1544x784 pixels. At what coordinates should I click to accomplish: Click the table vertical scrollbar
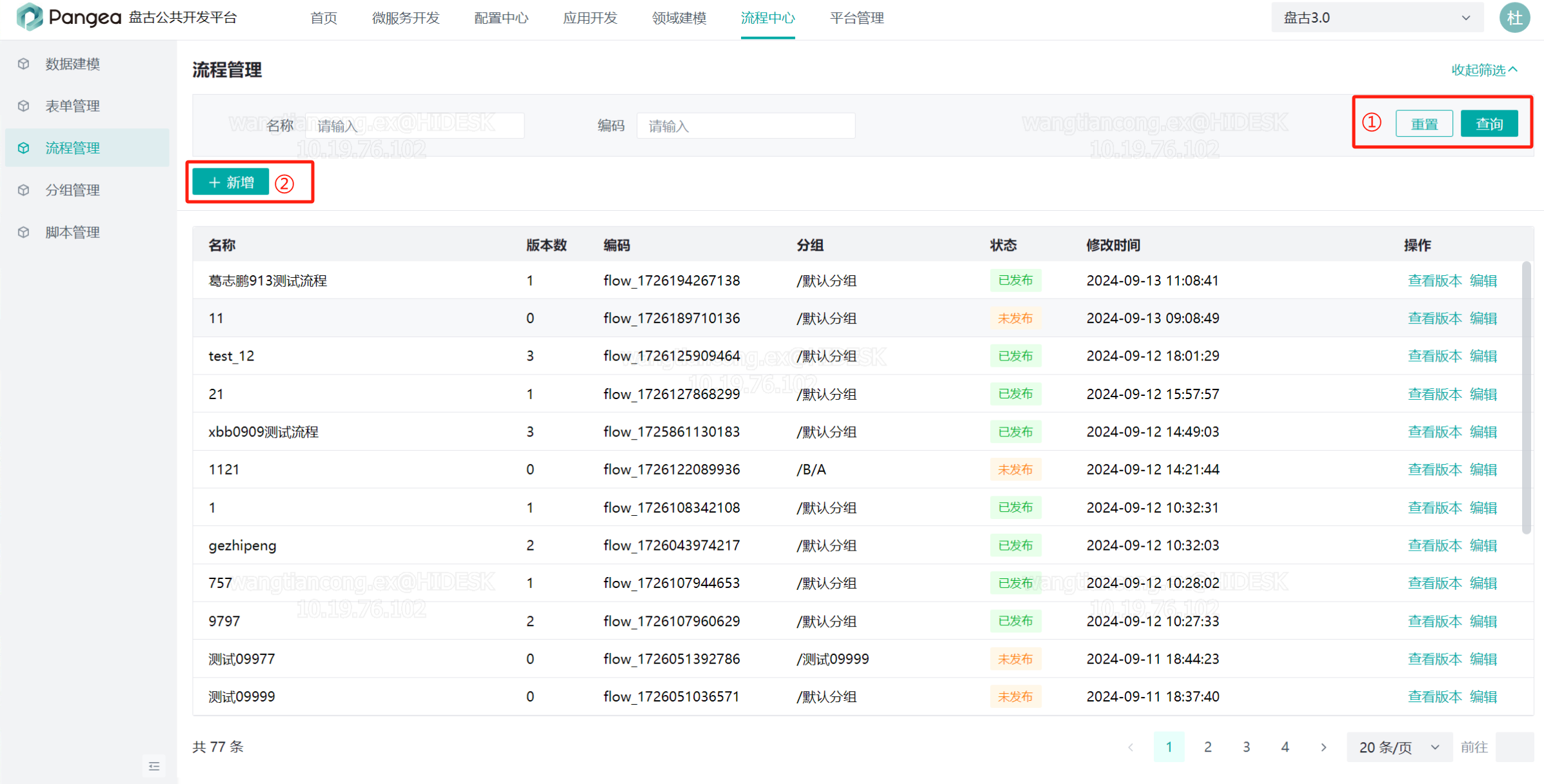[1526, 398]
